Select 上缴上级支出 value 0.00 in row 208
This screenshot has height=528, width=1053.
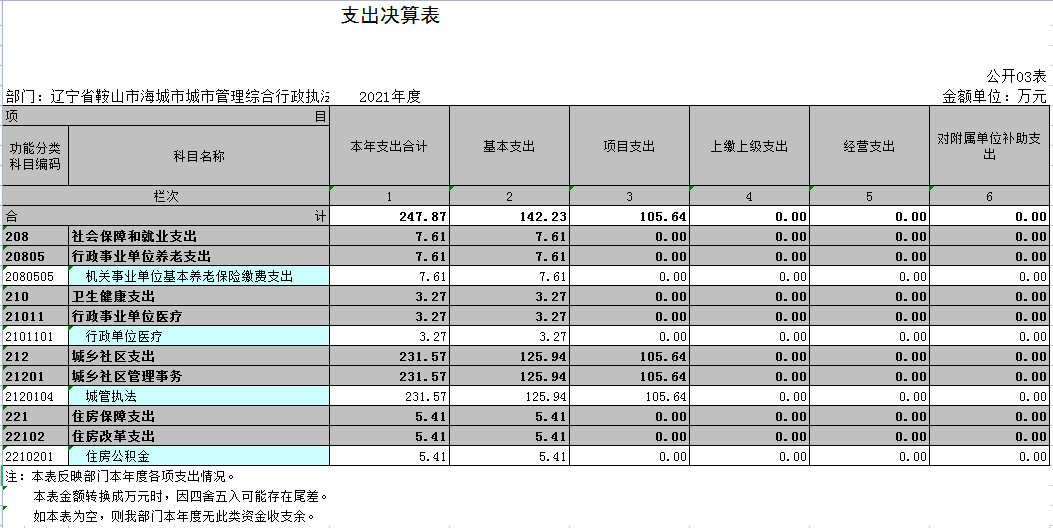[x=749, y=236]
